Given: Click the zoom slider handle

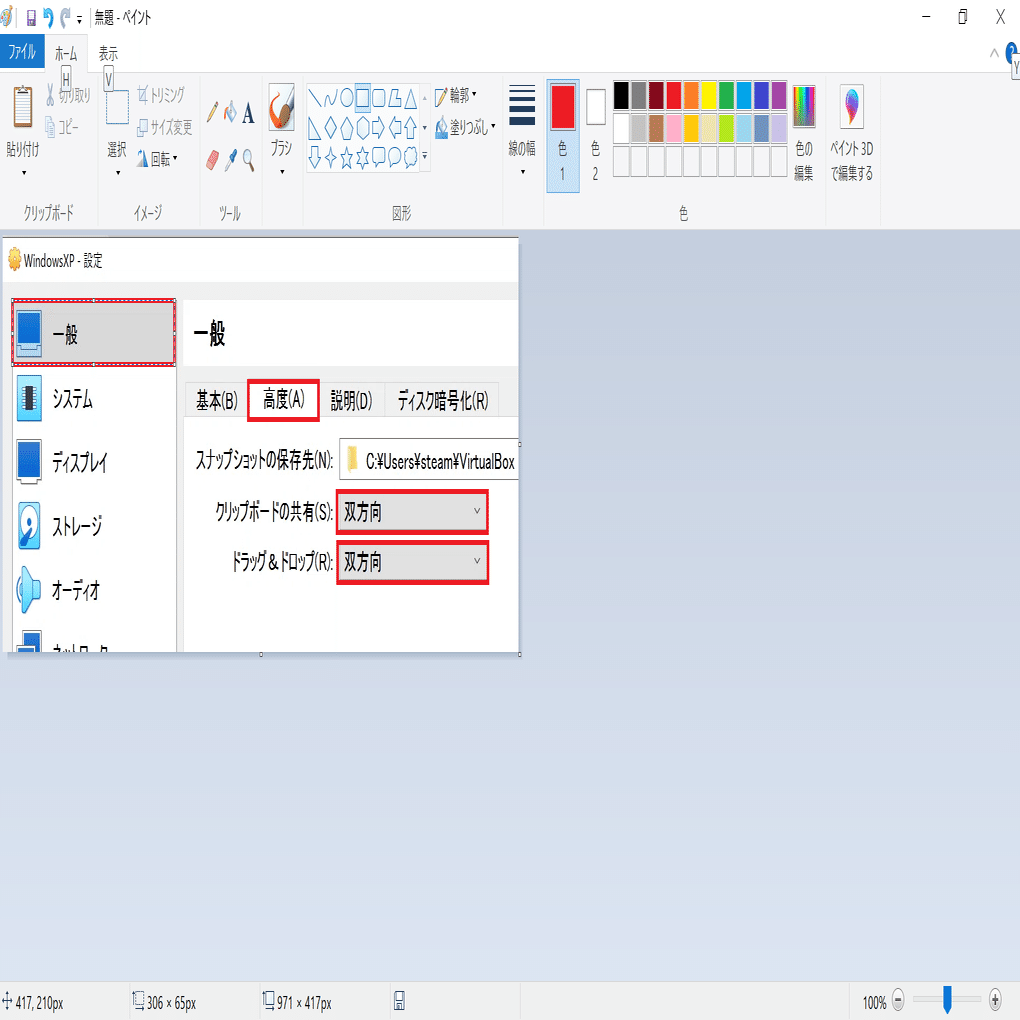Looking at the screenshot, I should [948, 999].
